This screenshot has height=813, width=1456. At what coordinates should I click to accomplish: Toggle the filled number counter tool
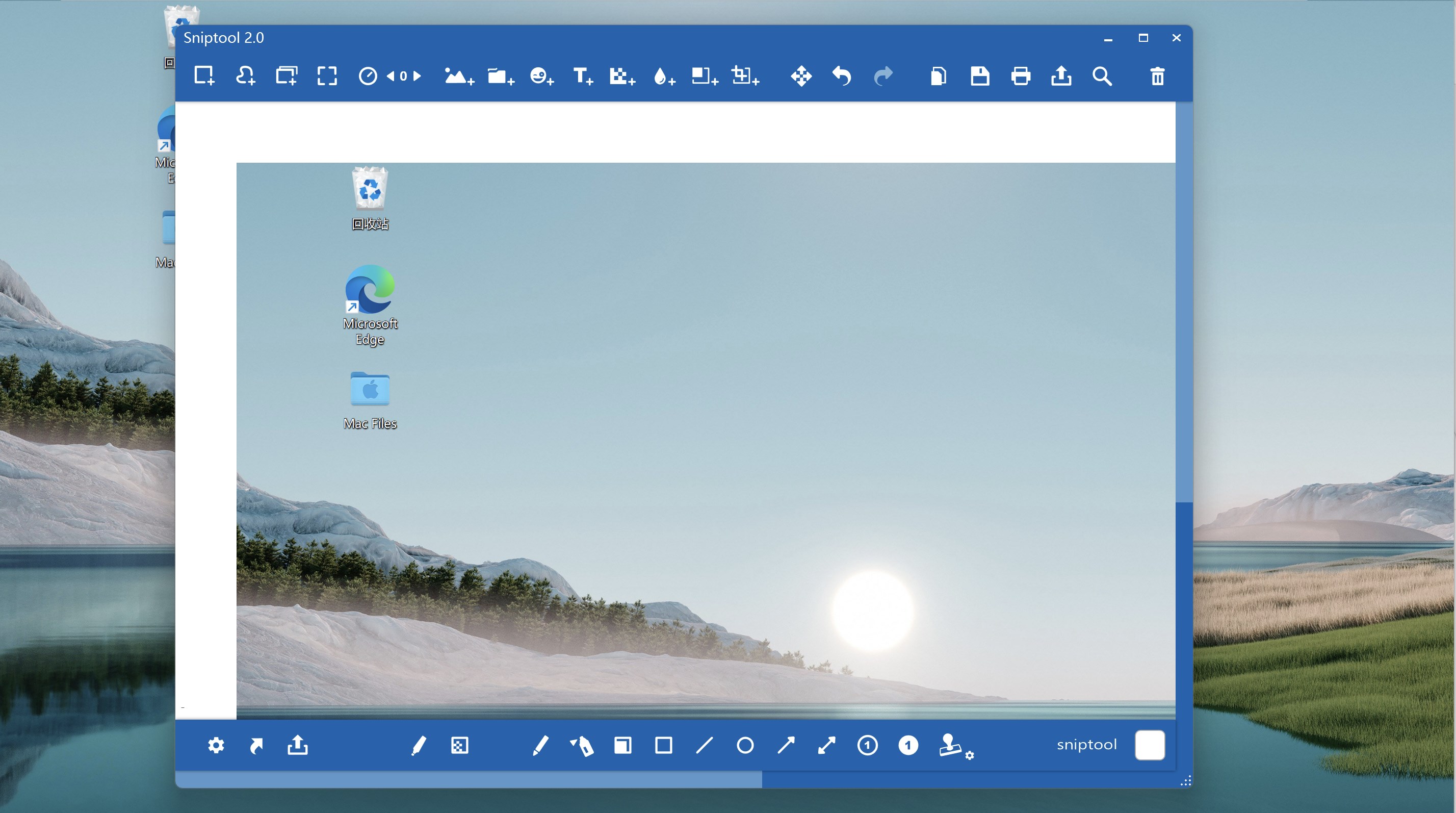tap(908, 745)
